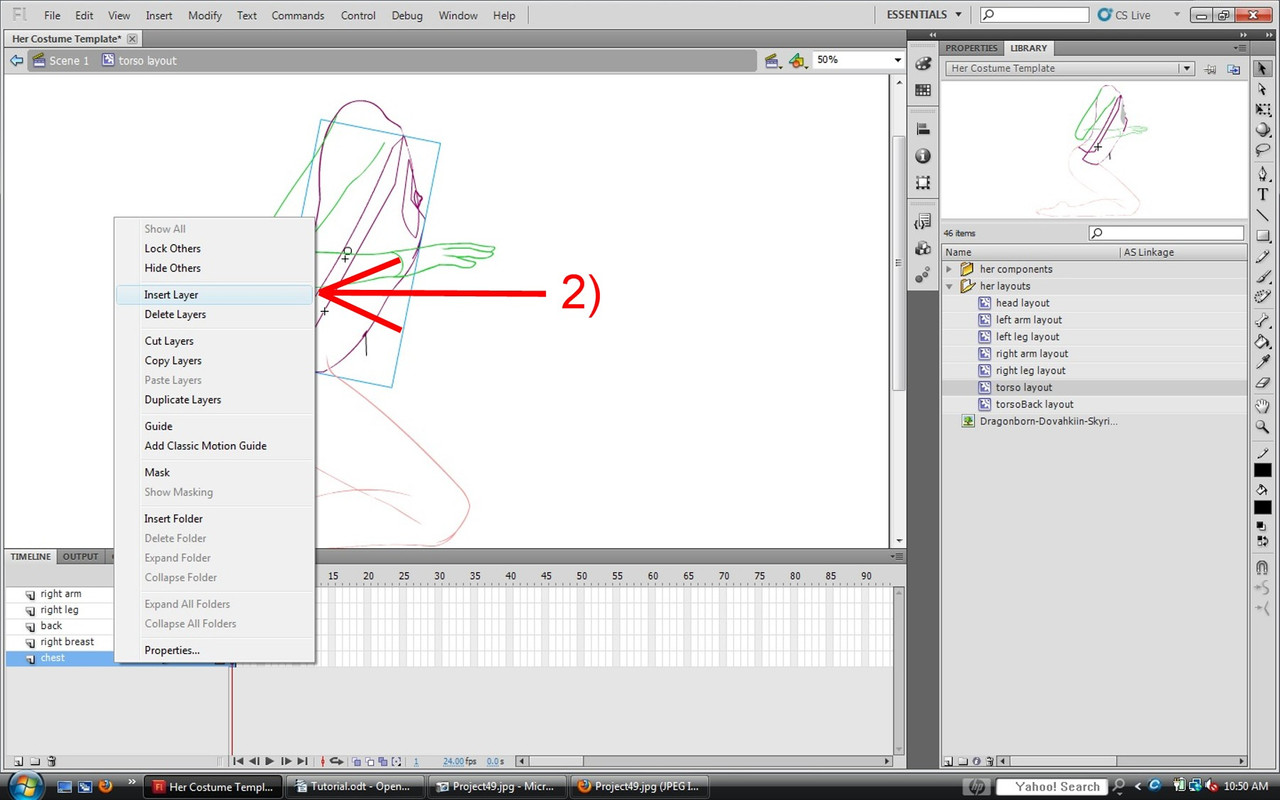Select the Text tool in tools panel

(x=1263, y=194)
